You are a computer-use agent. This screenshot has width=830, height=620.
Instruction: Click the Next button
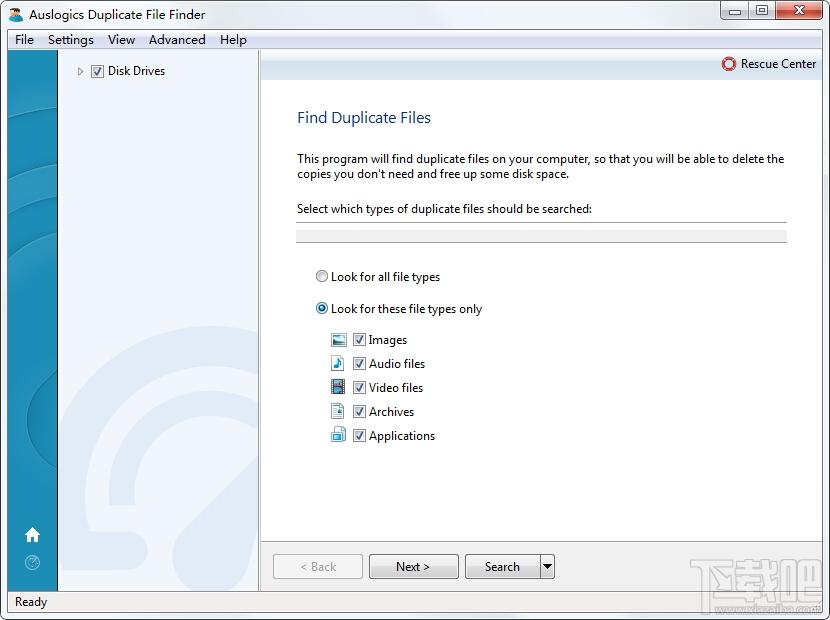click(x=413, y=567)
